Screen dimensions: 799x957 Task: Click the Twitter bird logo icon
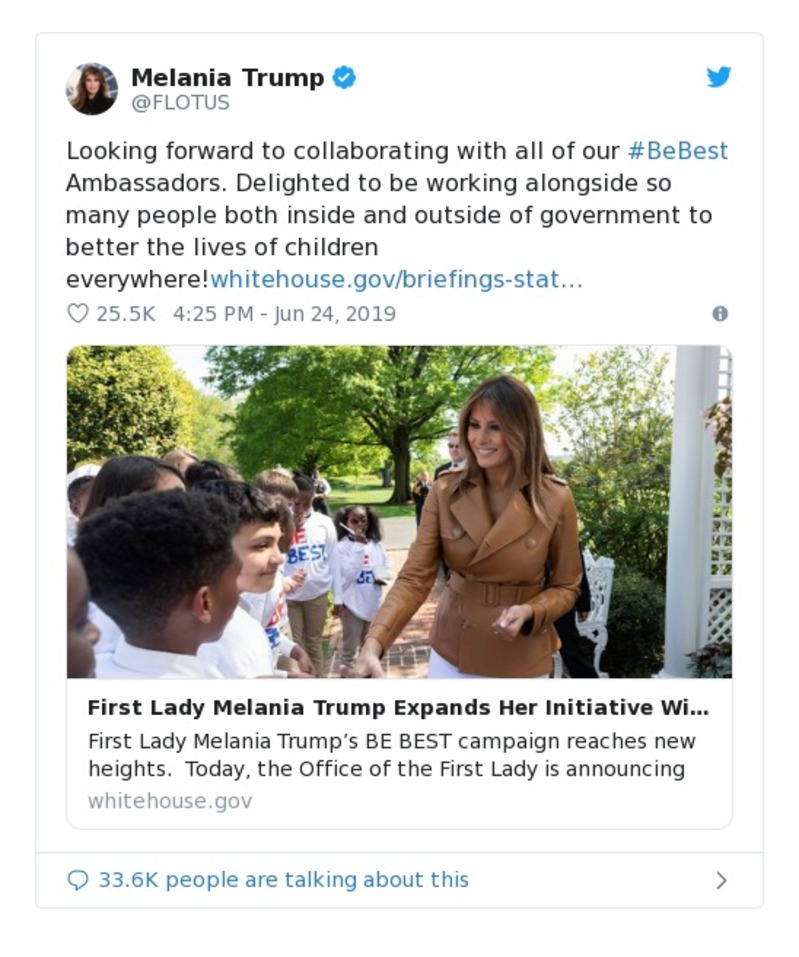pos(719,78)
